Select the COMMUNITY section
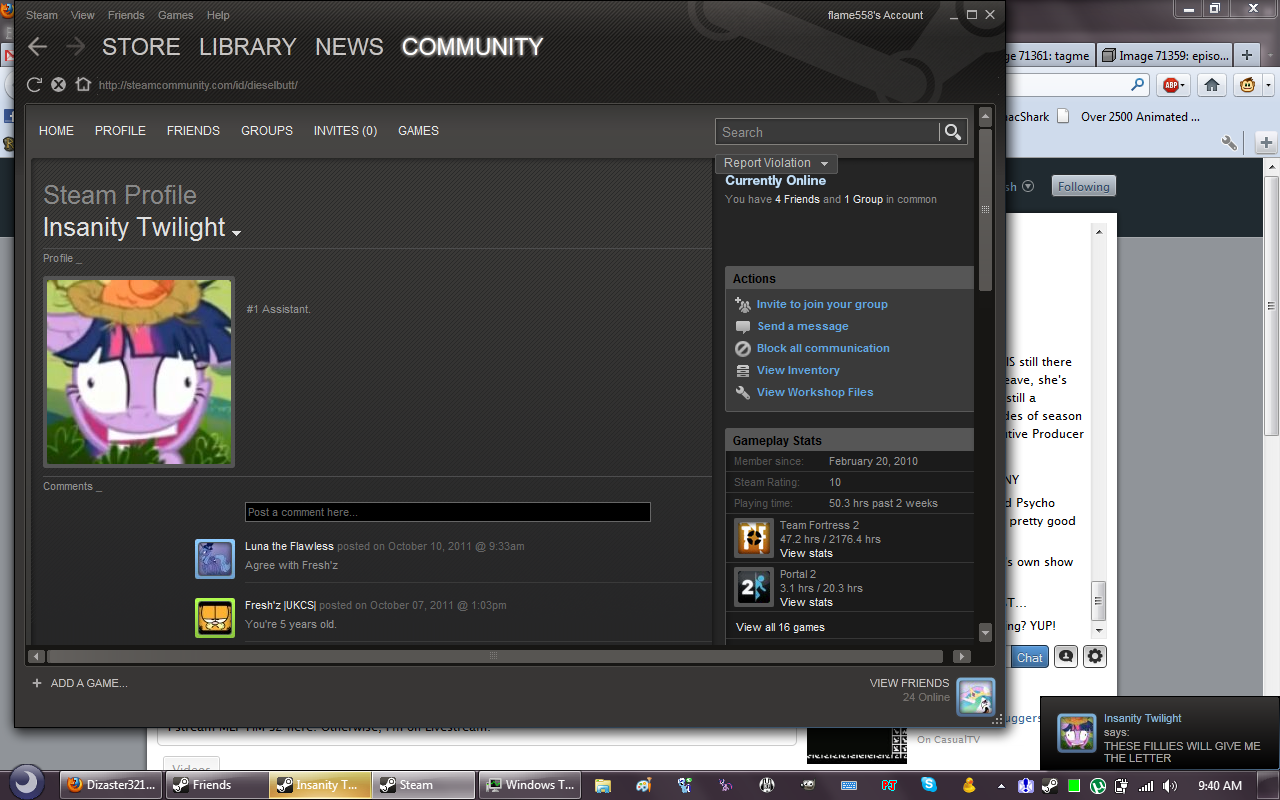This screenshot has width=1280, height=800. [x=472, y=47]
